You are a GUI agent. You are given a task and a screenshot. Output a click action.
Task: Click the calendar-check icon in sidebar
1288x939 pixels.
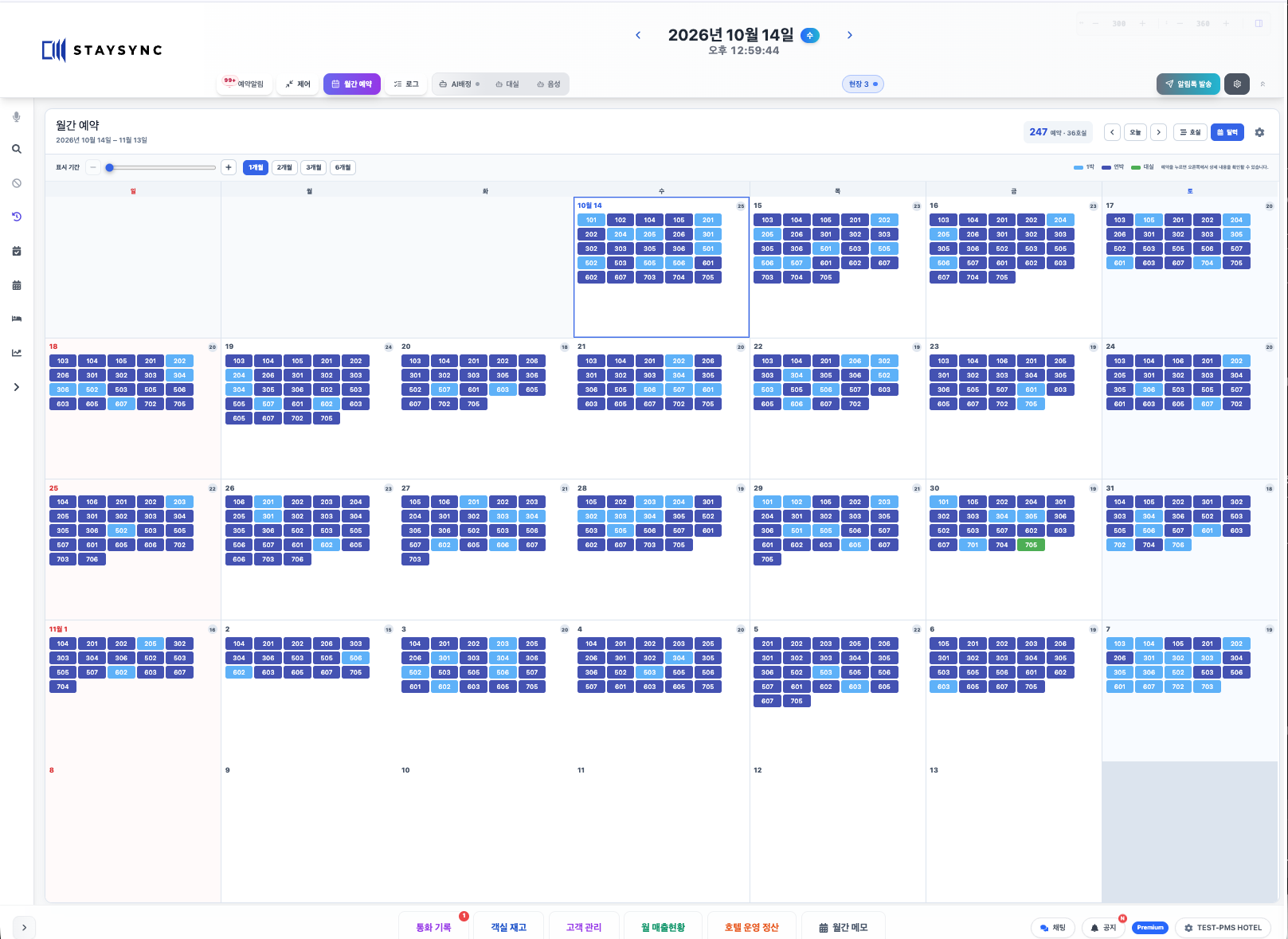tap(17, 251)
